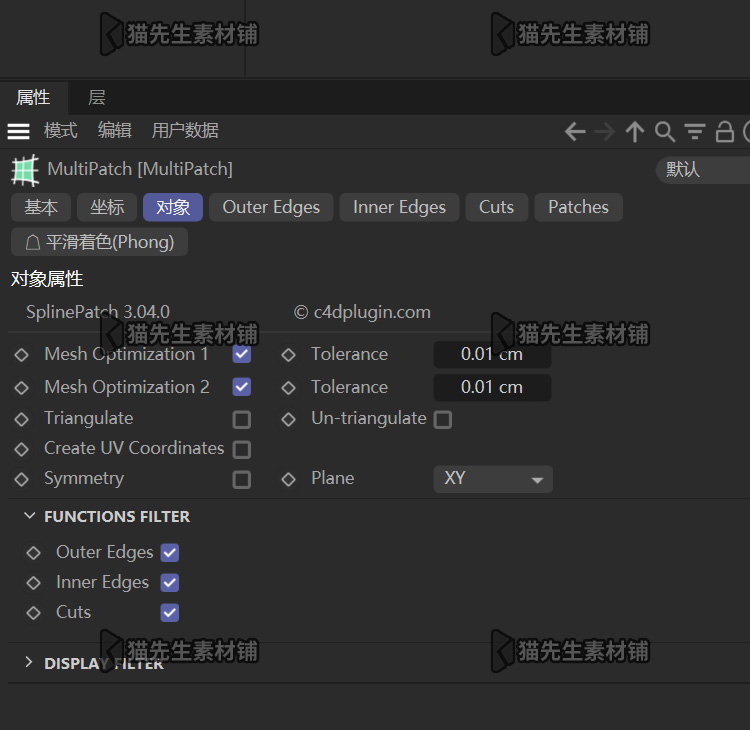The image size is (750, 730).
Task: Enable the Triangulate checkbox
Action: coord(242,420)
